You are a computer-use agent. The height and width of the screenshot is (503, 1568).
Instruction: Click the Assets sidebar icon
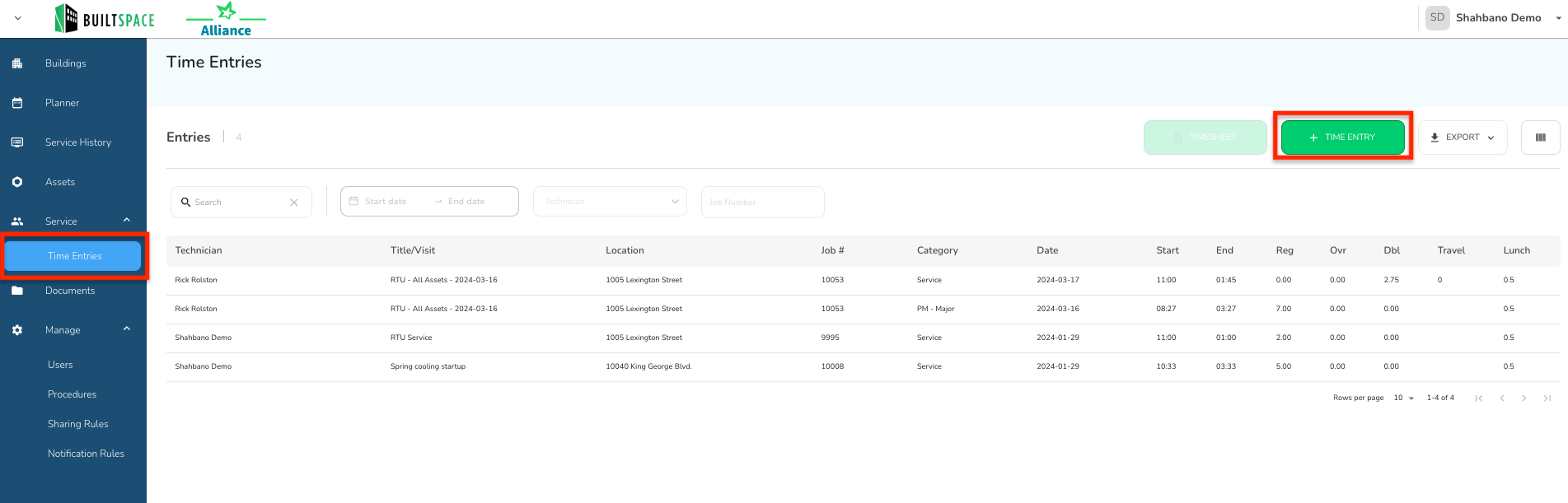(17, 182)
